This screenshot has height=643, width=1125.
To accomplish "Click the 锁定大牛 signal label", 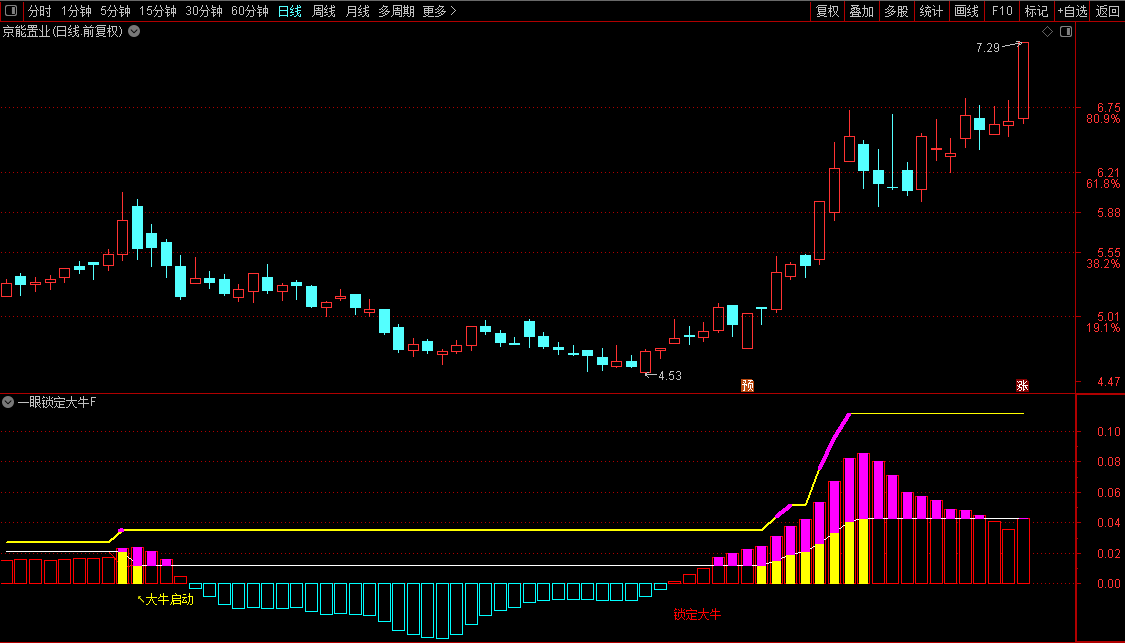I will 697,614.
